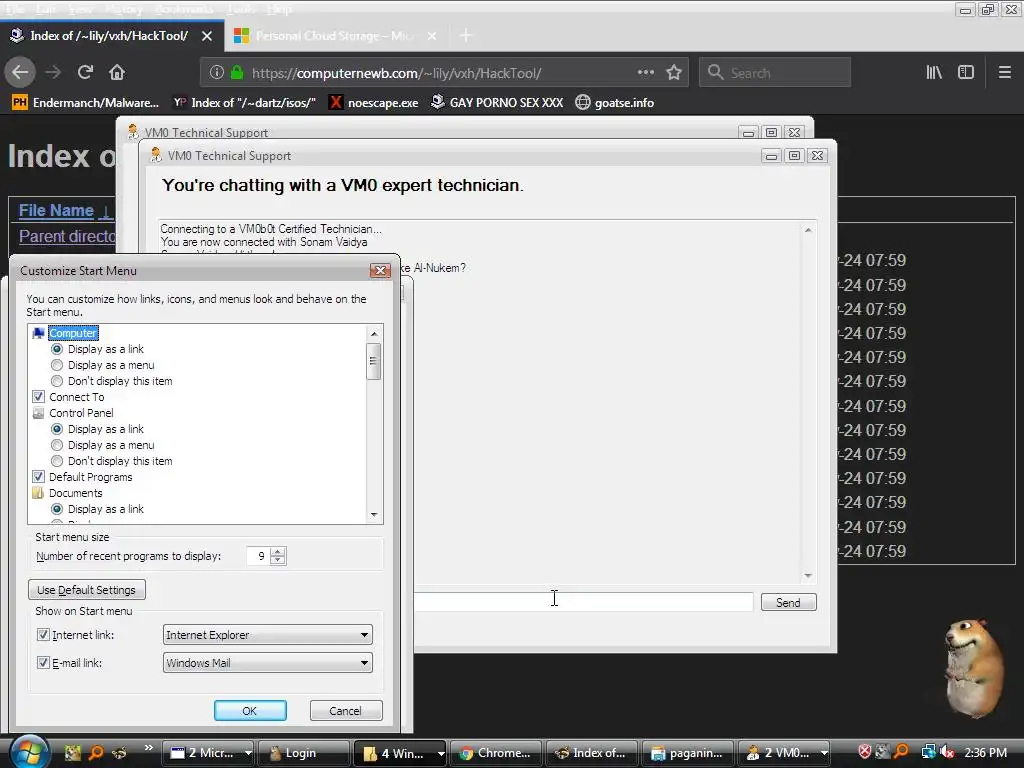Expand the 4 Win... taskbar group arrow
1024x768 pixels.
pos(441,753)
